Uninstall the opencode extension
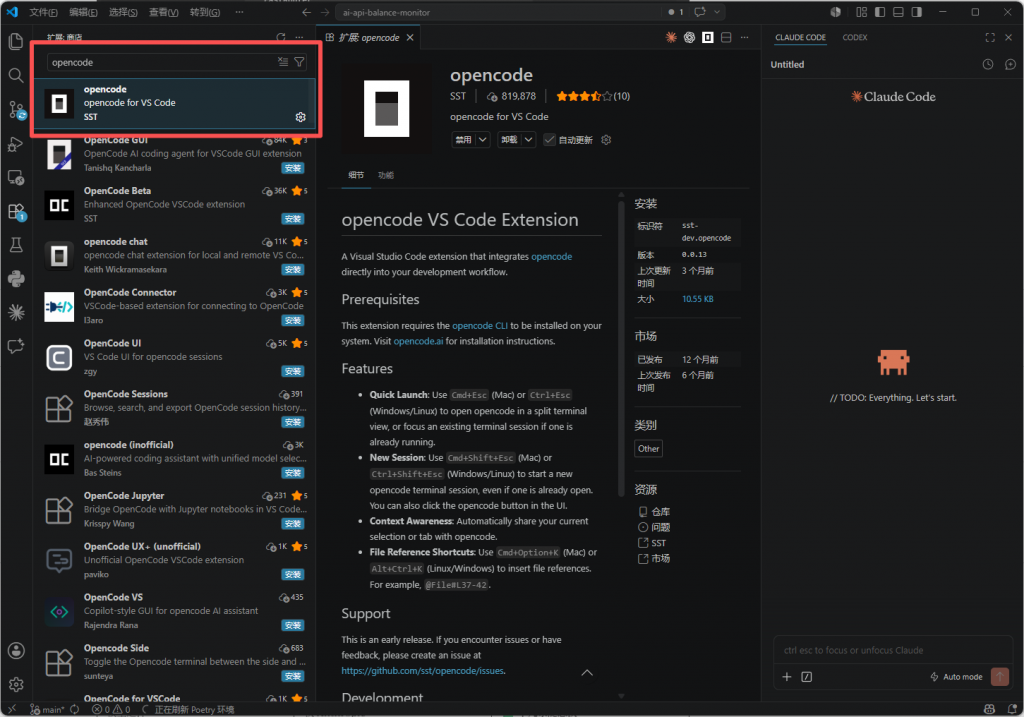Image resolution: width=1024 pixels, height=717 pixels. click(509, 140)
